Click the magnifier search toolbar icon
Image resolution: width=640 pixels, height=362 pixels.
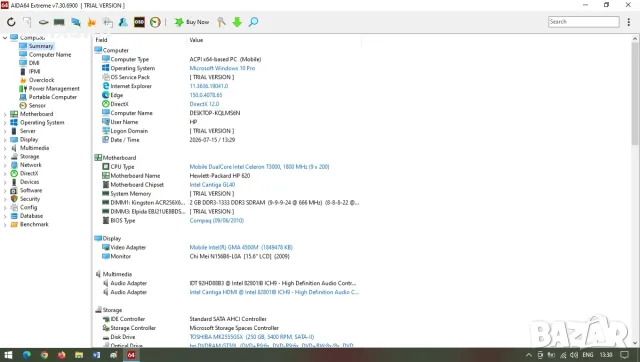click(253, 22)
